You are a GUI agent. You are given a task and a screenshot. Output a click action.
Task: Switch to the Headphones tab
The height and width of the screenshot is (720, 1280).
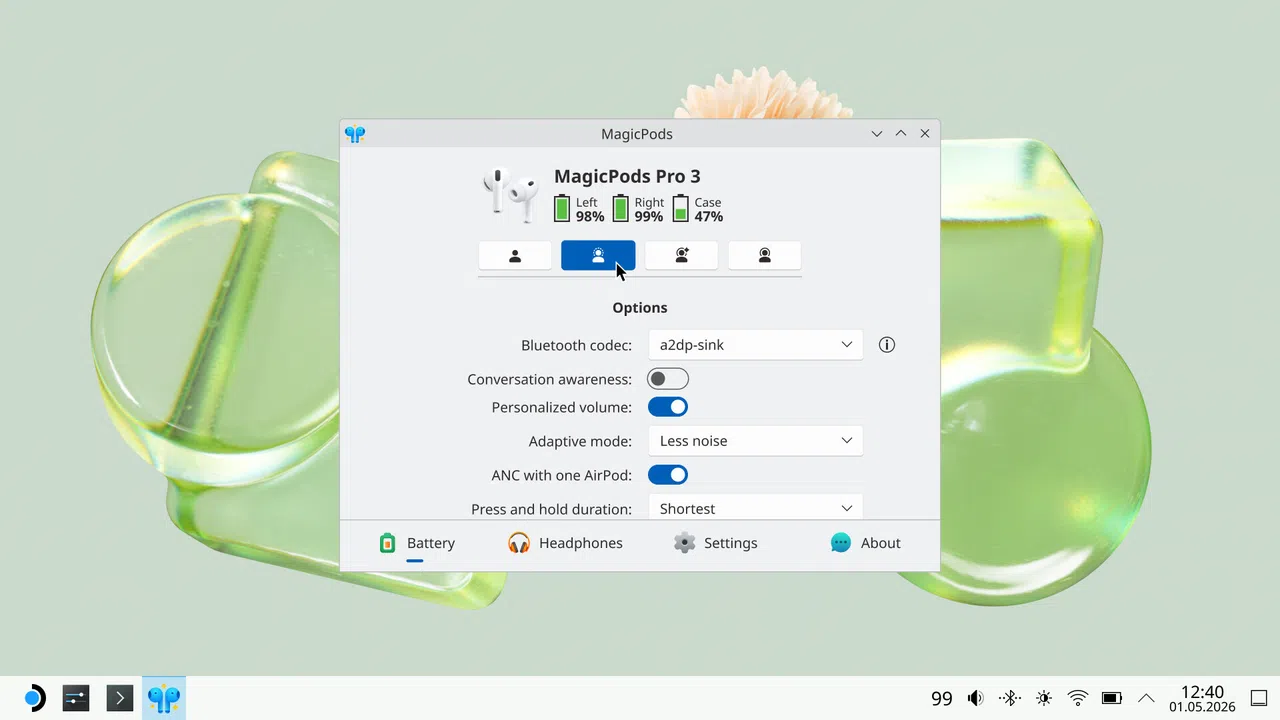tap(565, 543)
